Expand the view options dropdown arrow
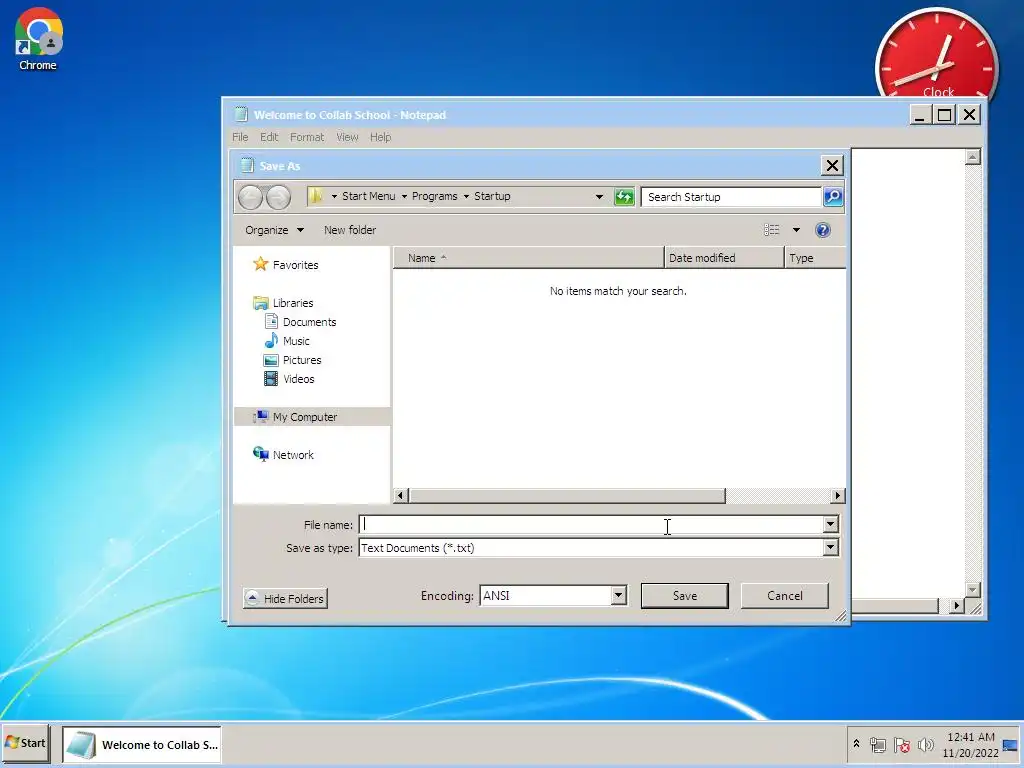Viewport: 1024px width, 768px height. (796, 230)
